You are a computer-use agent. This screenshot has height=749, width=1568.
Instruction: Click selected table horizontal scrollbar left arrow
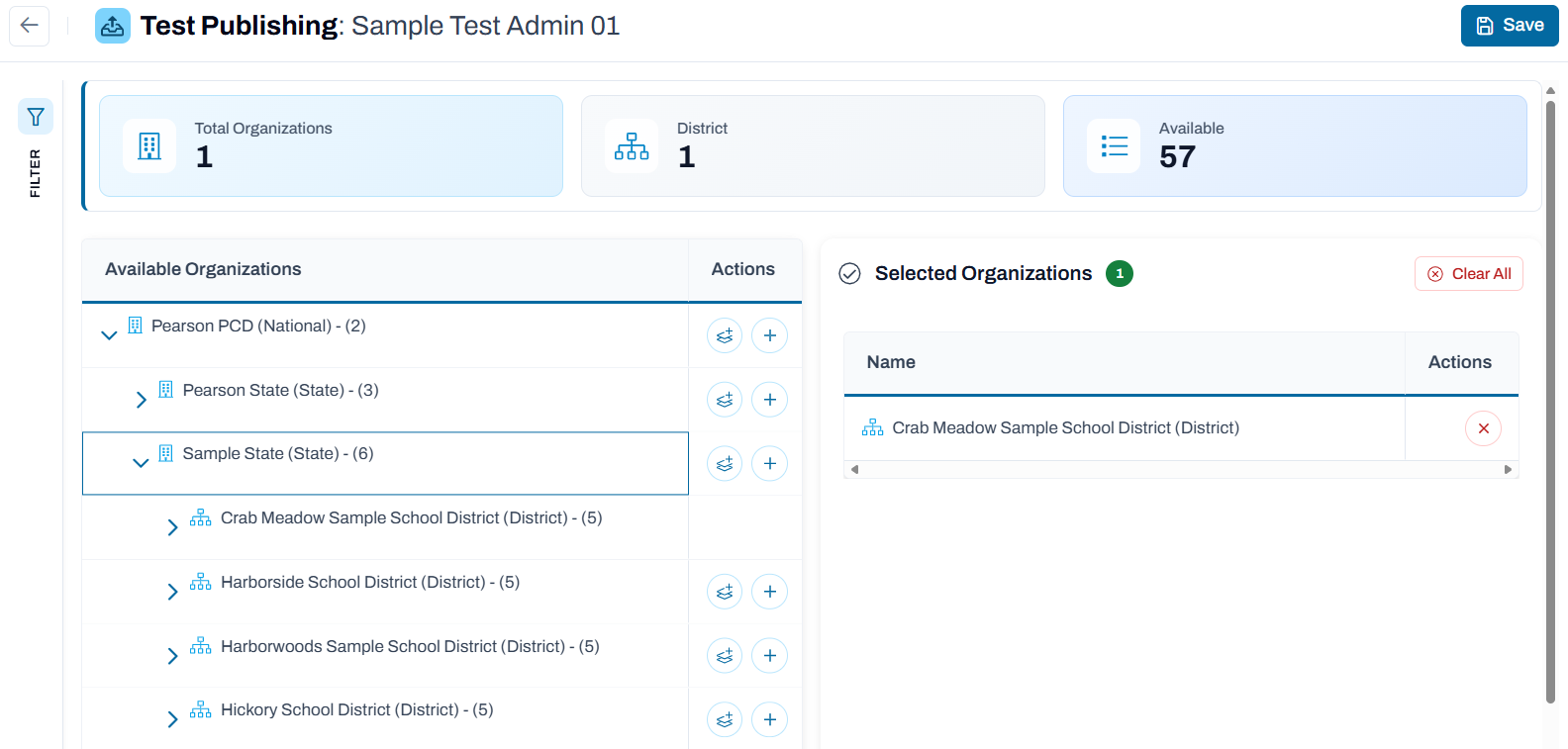coord(854,470)
